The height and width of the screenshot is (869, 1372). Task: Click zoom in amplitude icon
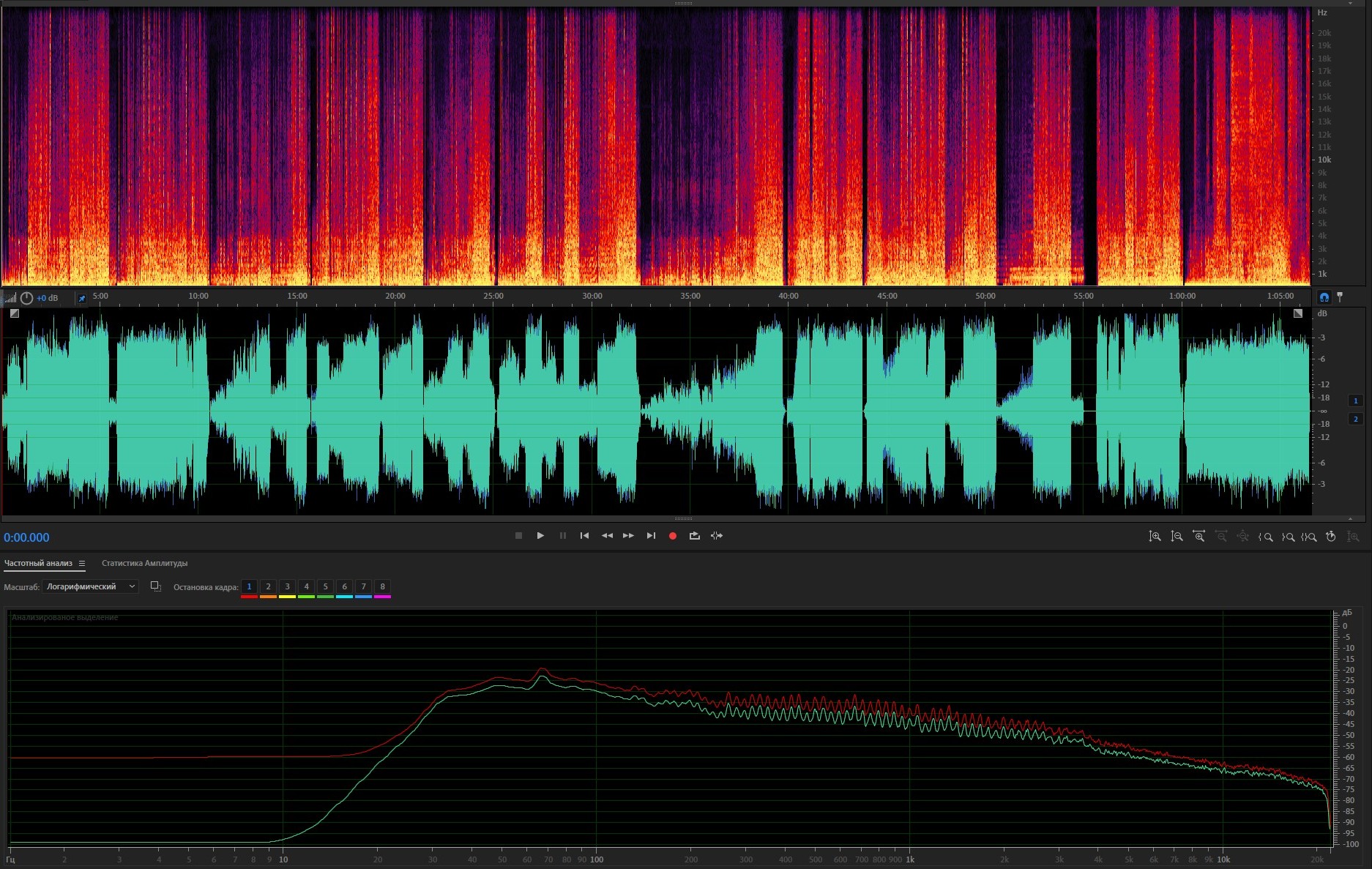1155,537
